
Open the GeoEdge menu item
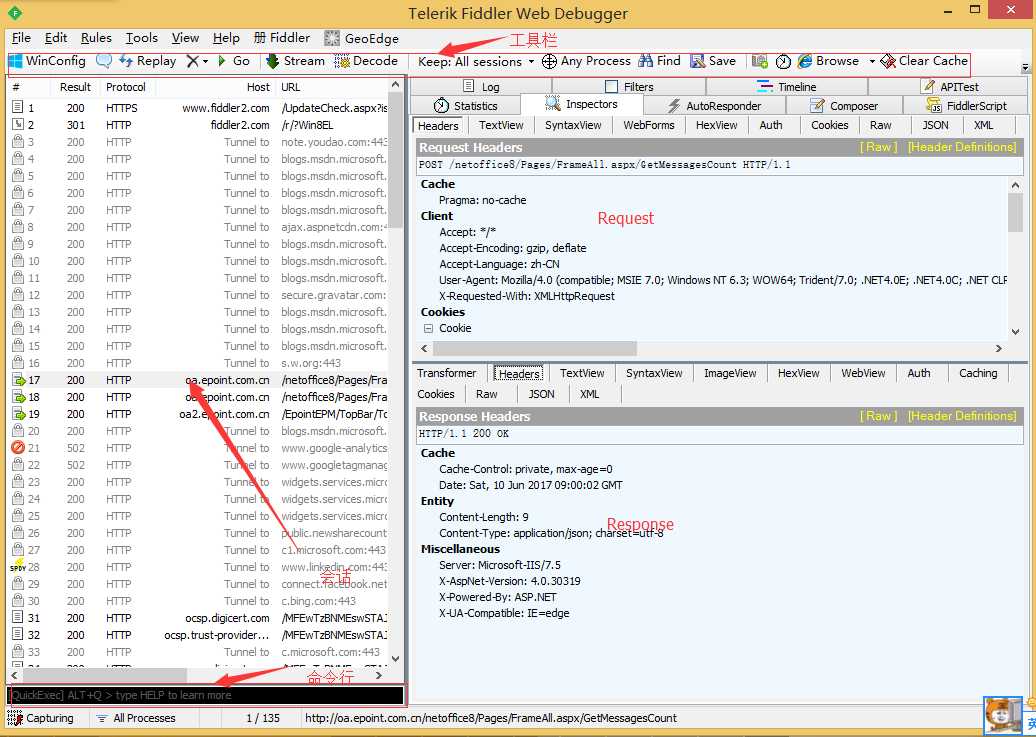tap(361, 38)
